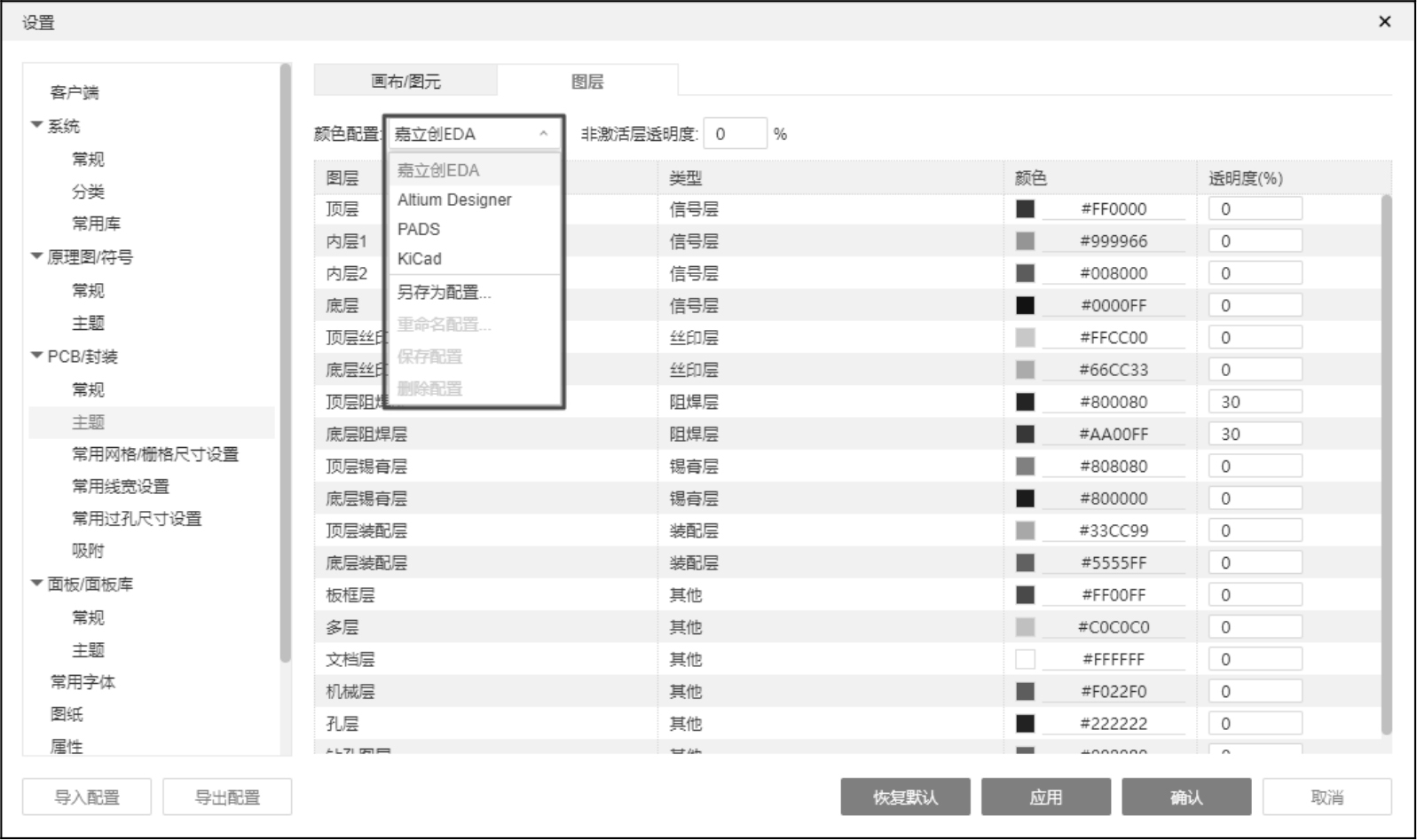Edit the #008000 color code field

[1114, 273]
